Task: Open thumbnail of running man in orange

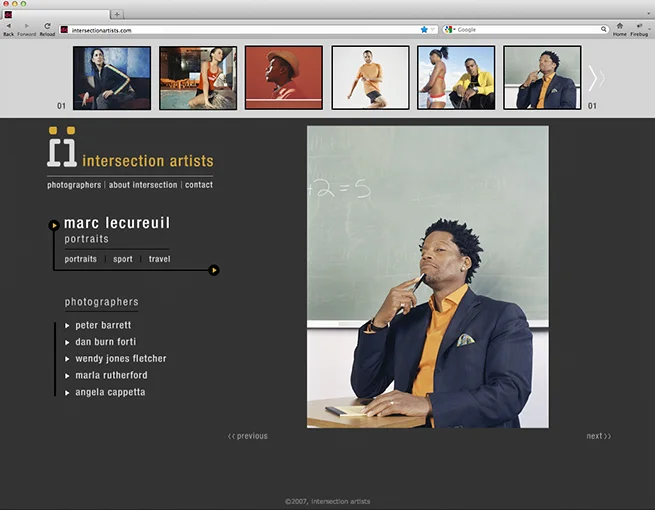Action: point(371,78)
